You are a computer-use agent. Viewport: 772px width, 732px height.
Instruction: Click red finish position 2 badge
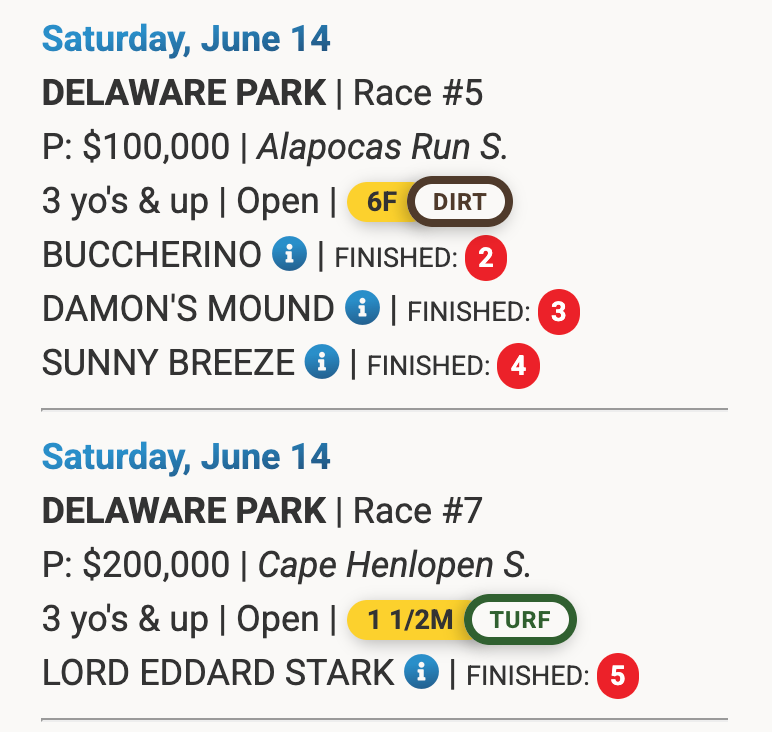486,257
